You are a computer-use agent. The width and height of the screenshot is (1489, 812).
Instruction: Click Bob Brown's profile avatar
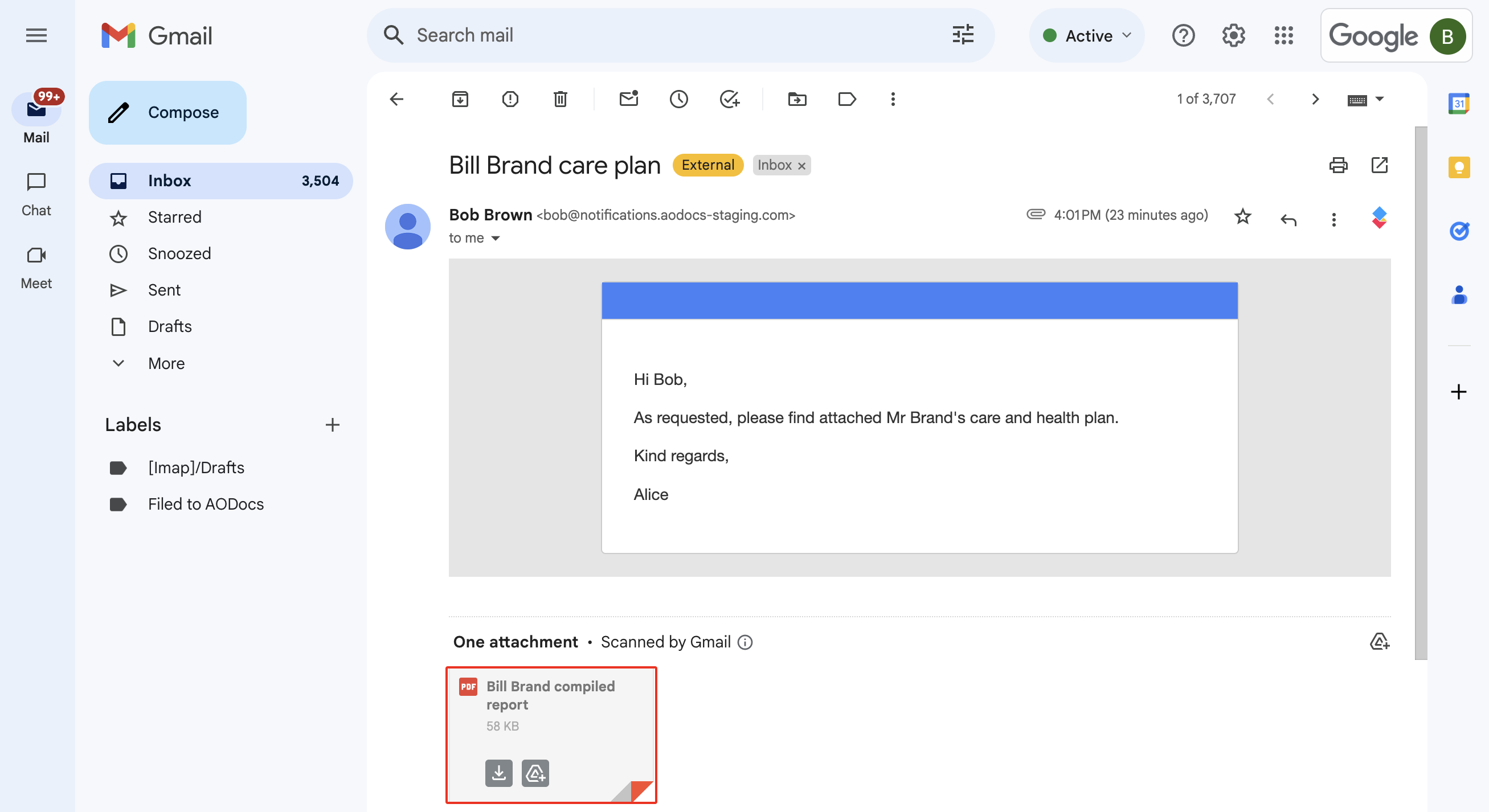(x=407, y=227)
